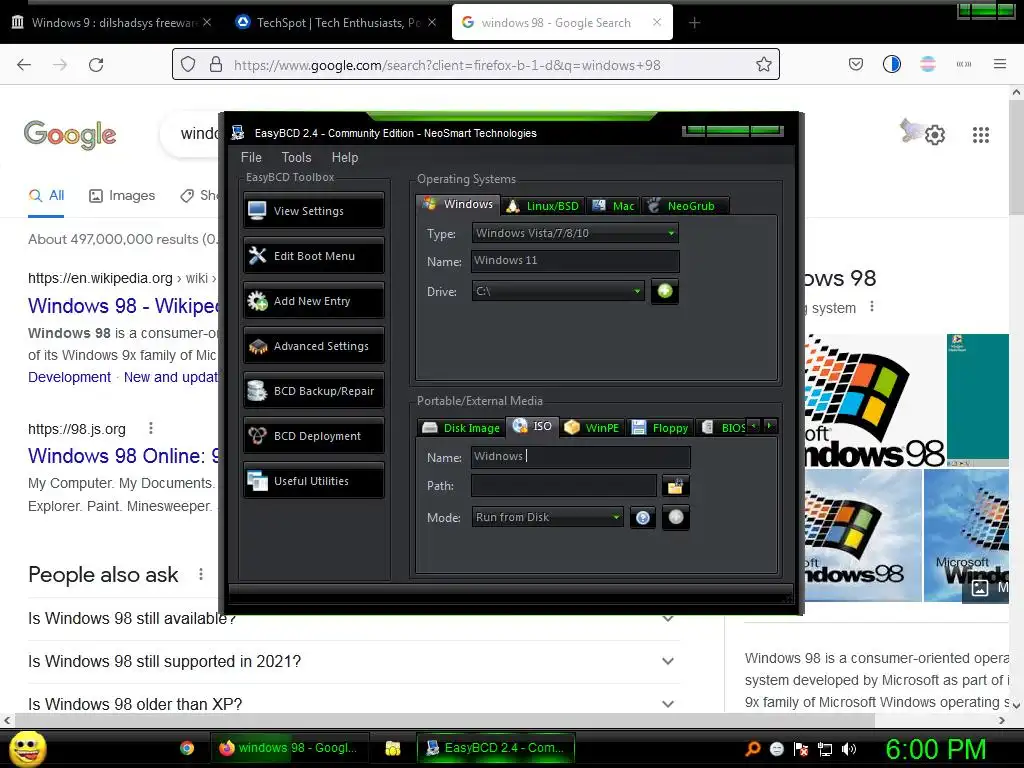Switch to the Mac tab
The width and height of the screenshot is (1024, 768).
[x=613, y=206]
